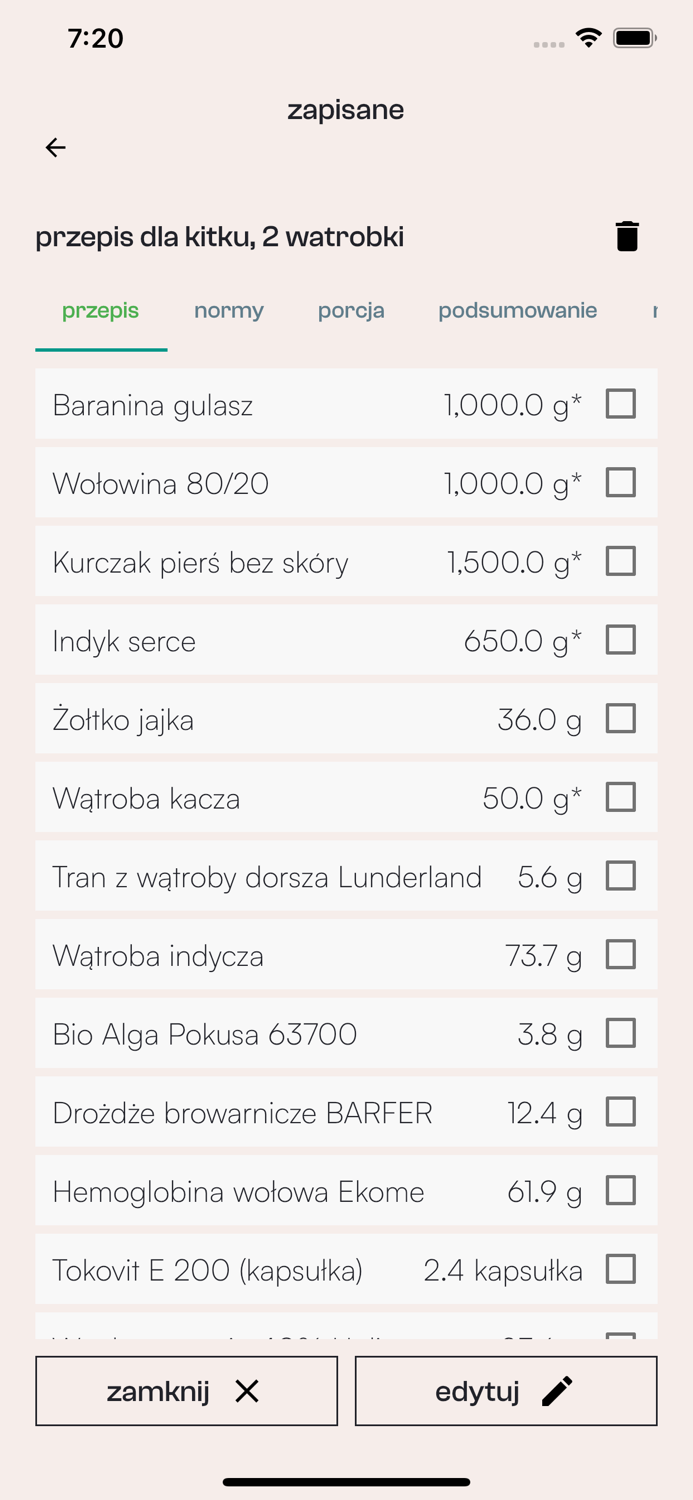
Task: Click recipe title przepis dla kitku, 2 watrobki
Action: tap(219, 237)
